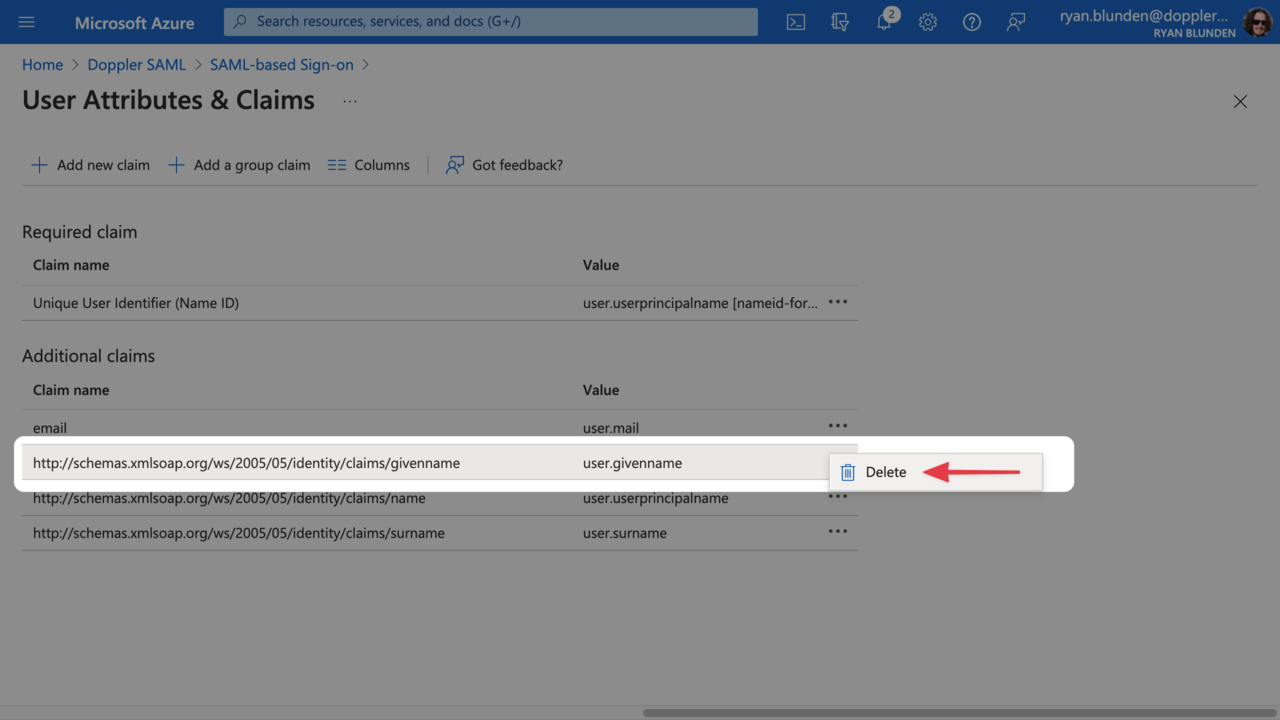1280x720 pixels.
Task: Open the notifications bell
Action: [885, 21]
